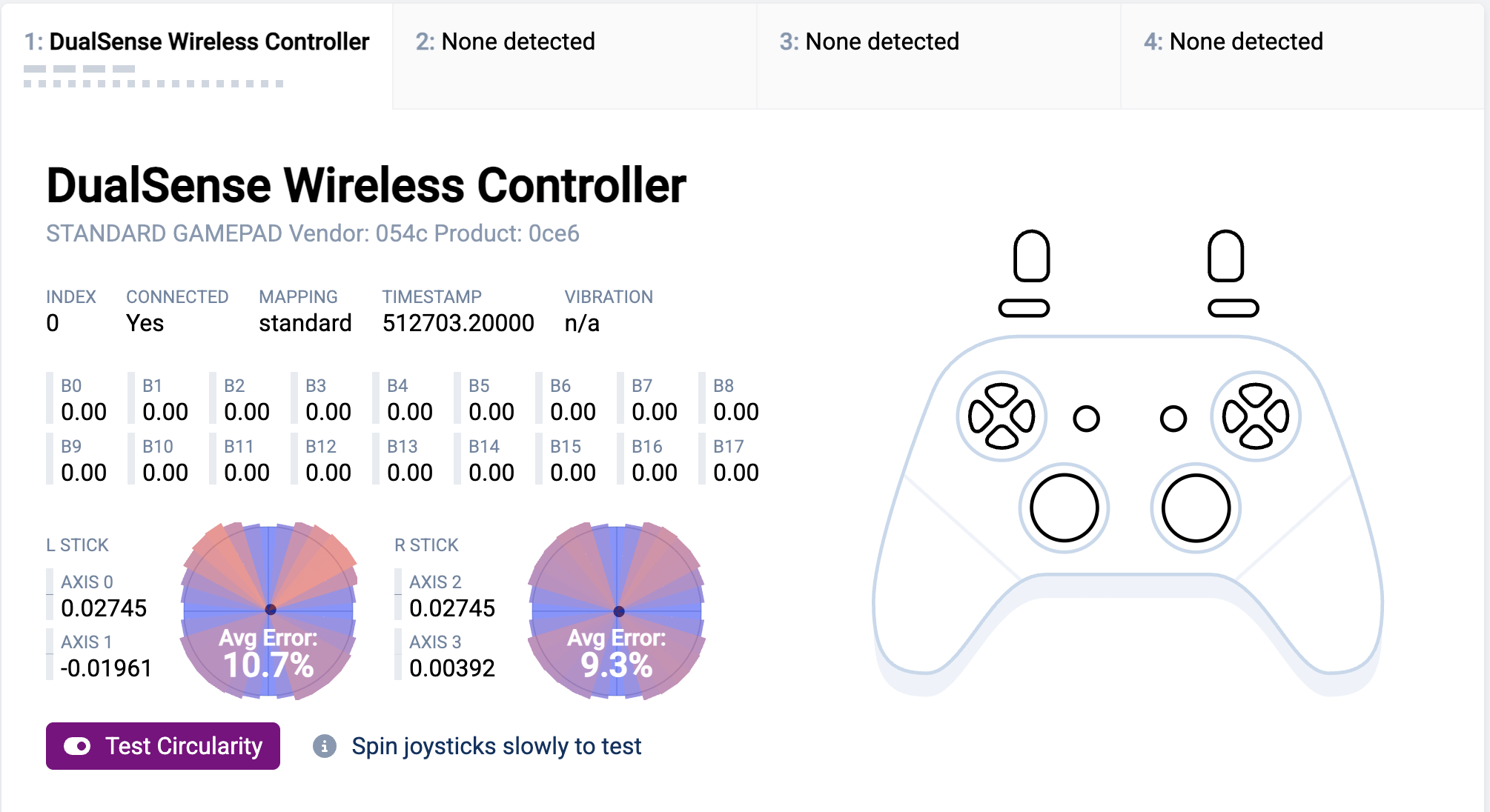1490x812 pixels.
Task: Open the second None detected tab
Action: point(505,42)
